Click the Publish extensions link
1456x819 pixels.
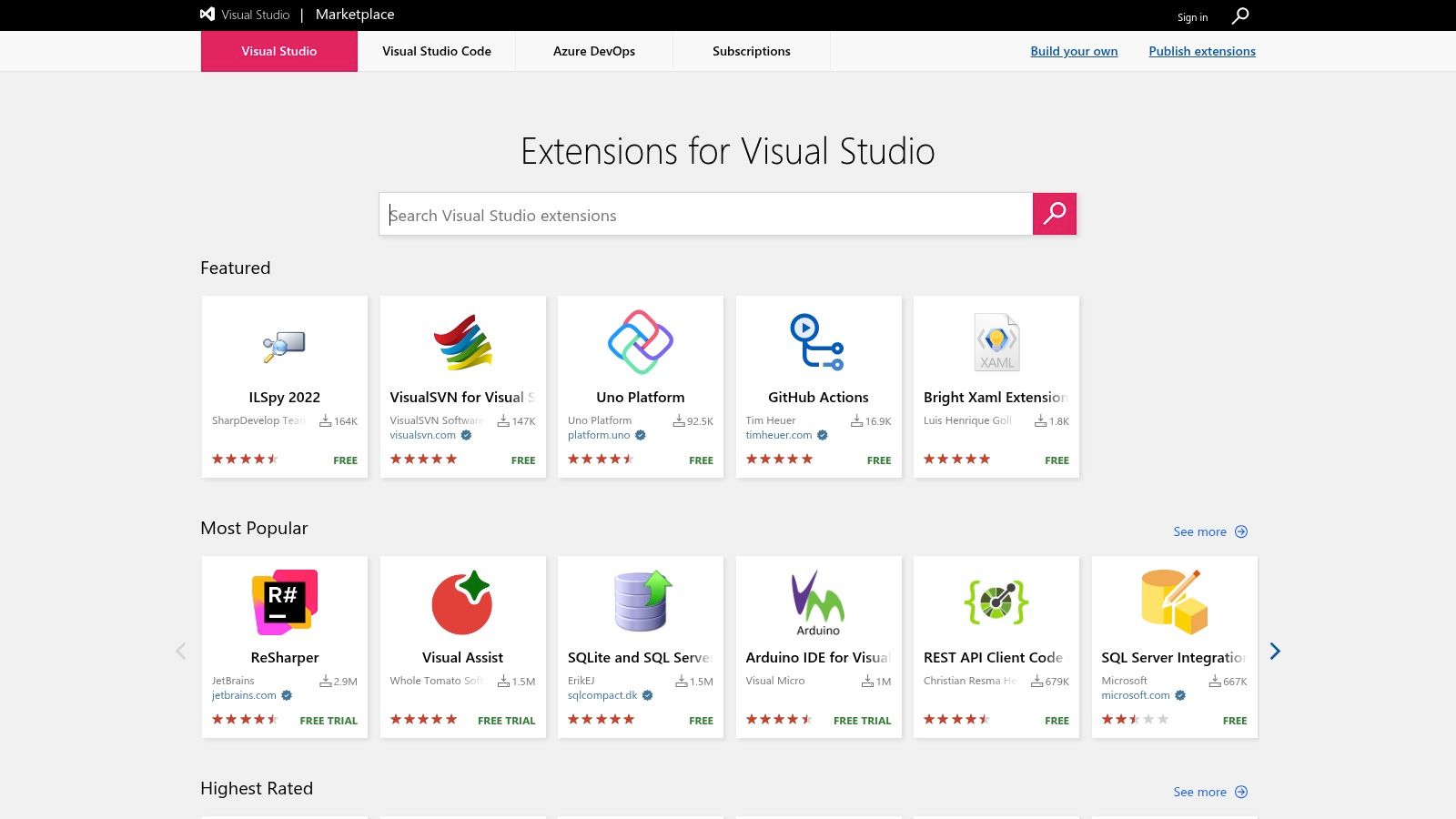pos(1202,51)
